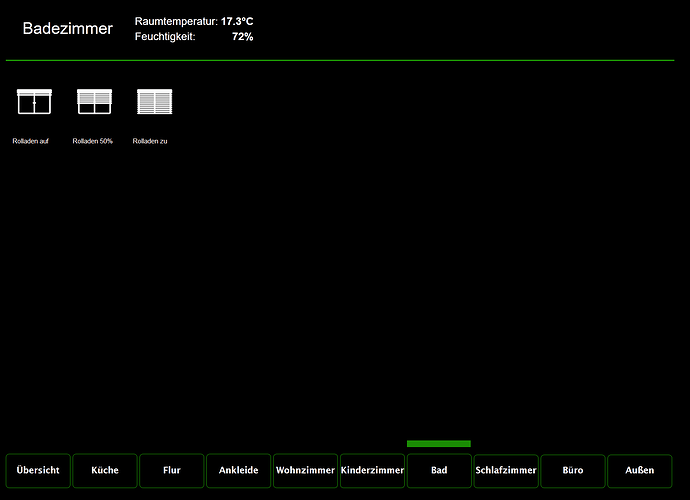The height and width of the screenshot is (500, 690).
Task: Click the half-closed shutter icon
Action: pos(94,101)
